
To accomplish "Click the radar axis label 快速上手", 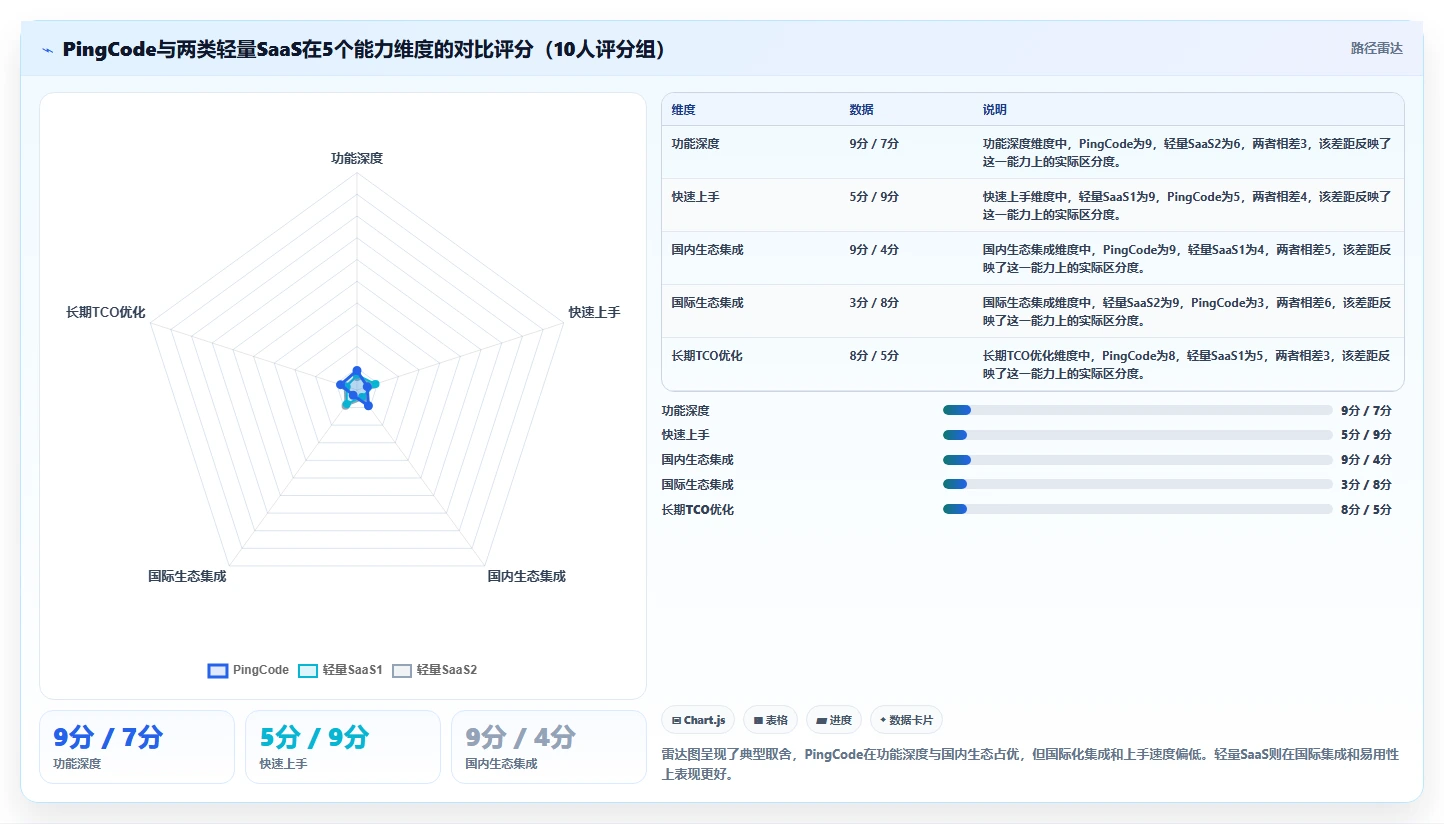I will (x=594, y=312).
